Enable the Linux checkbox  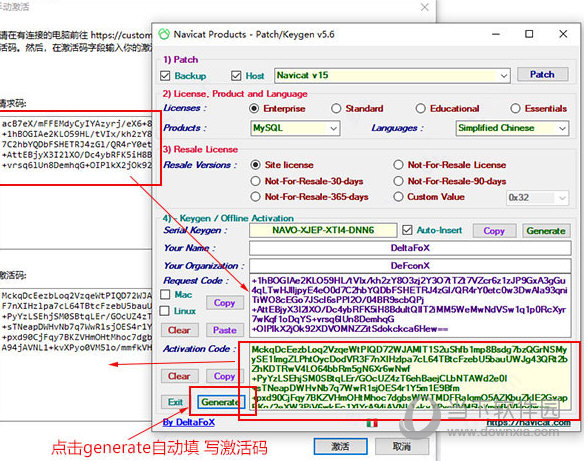(165, 311)
